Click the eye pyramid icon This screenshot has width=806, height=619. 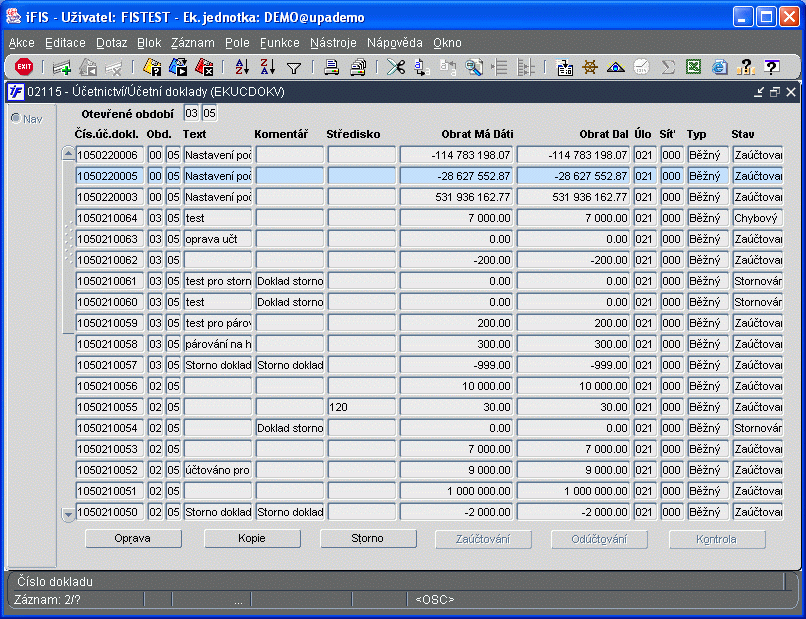point(616,67)
